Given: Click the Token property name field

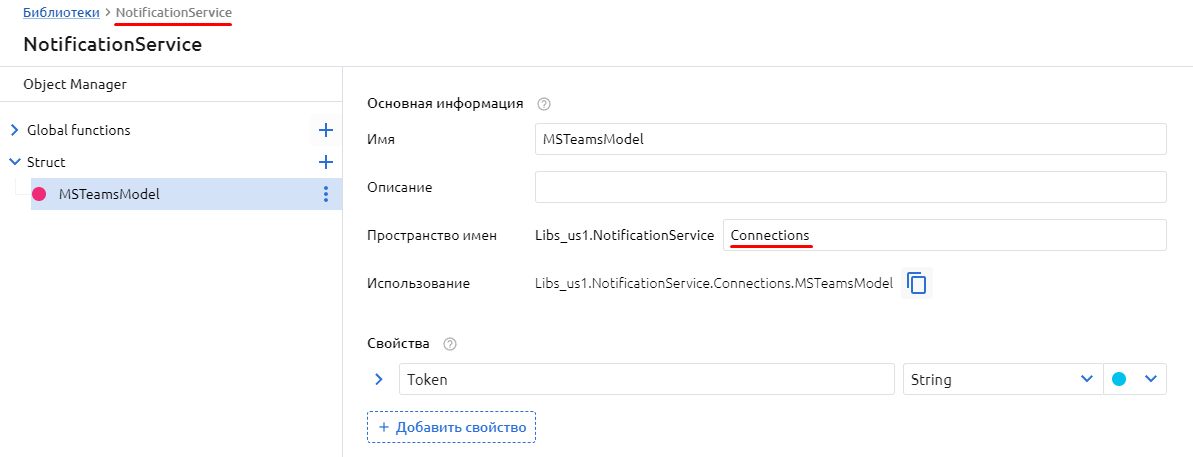Looking at the screenshot, I should coord(646,380).
